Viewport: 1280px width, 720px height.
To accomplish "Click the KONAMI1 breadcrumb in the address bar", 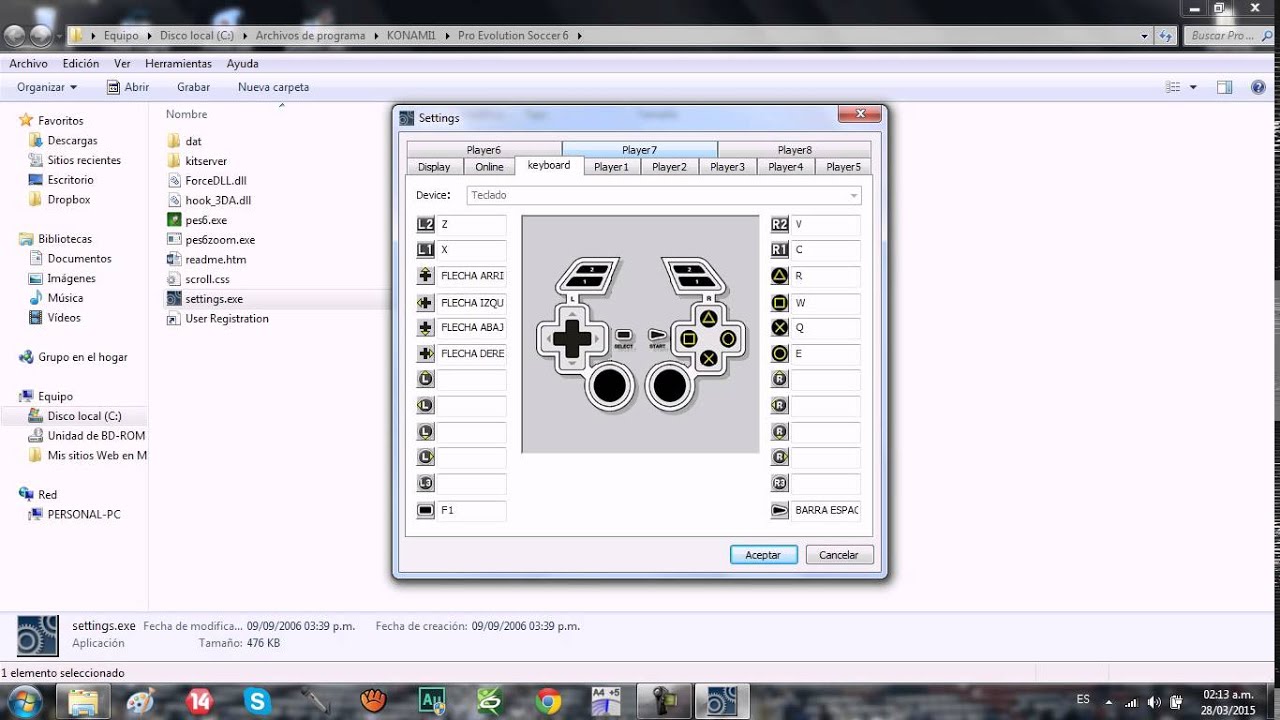I will tap(411, 35).
